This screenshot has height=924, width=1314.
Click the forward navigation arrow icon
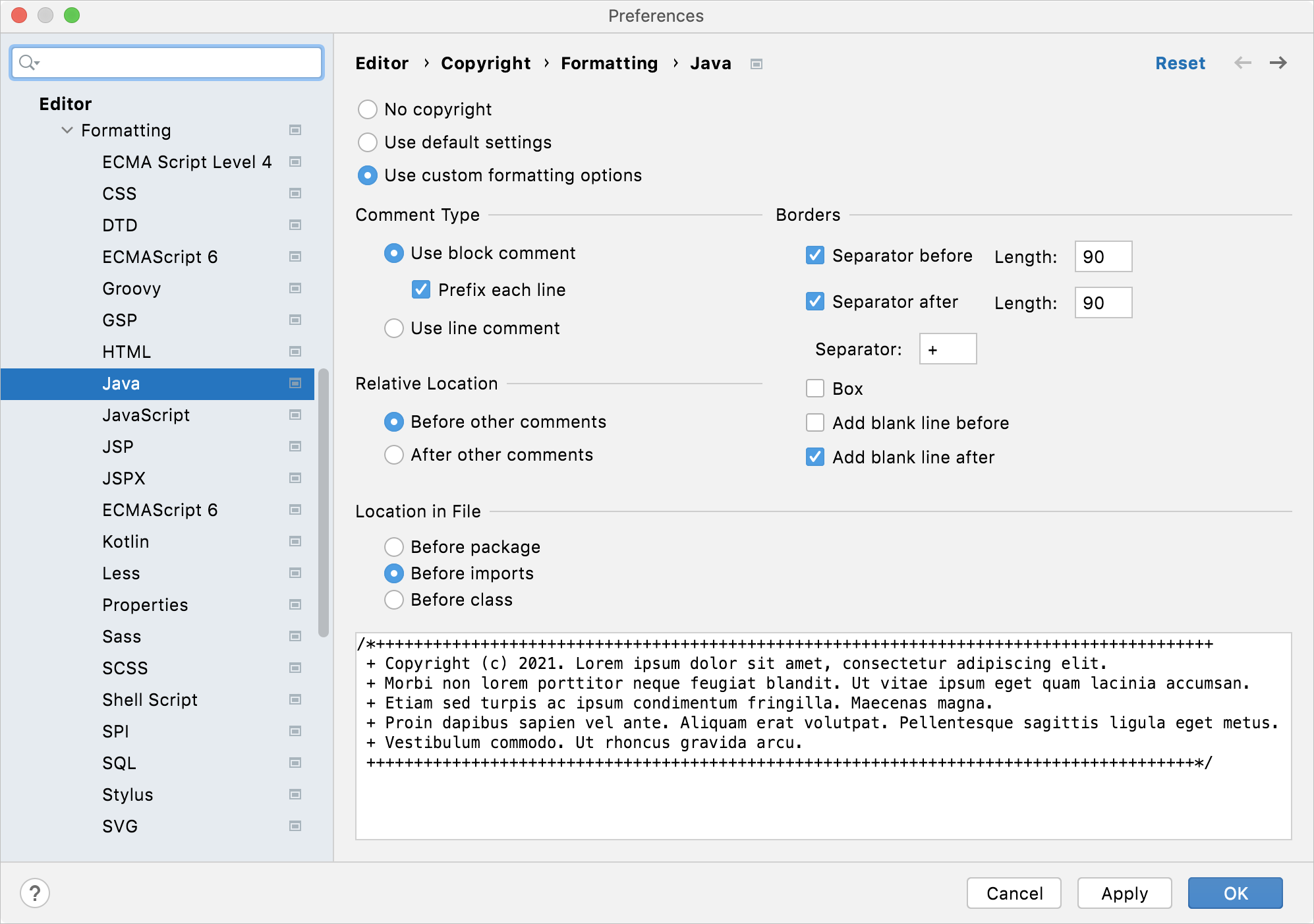(1278, 63)
